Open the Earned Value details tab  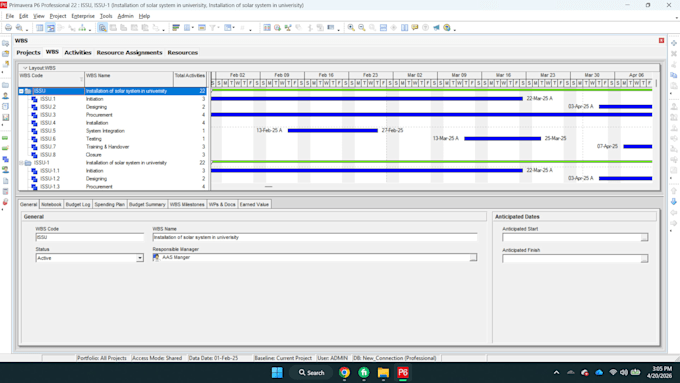pyautogui.click(x=254, y=204)
